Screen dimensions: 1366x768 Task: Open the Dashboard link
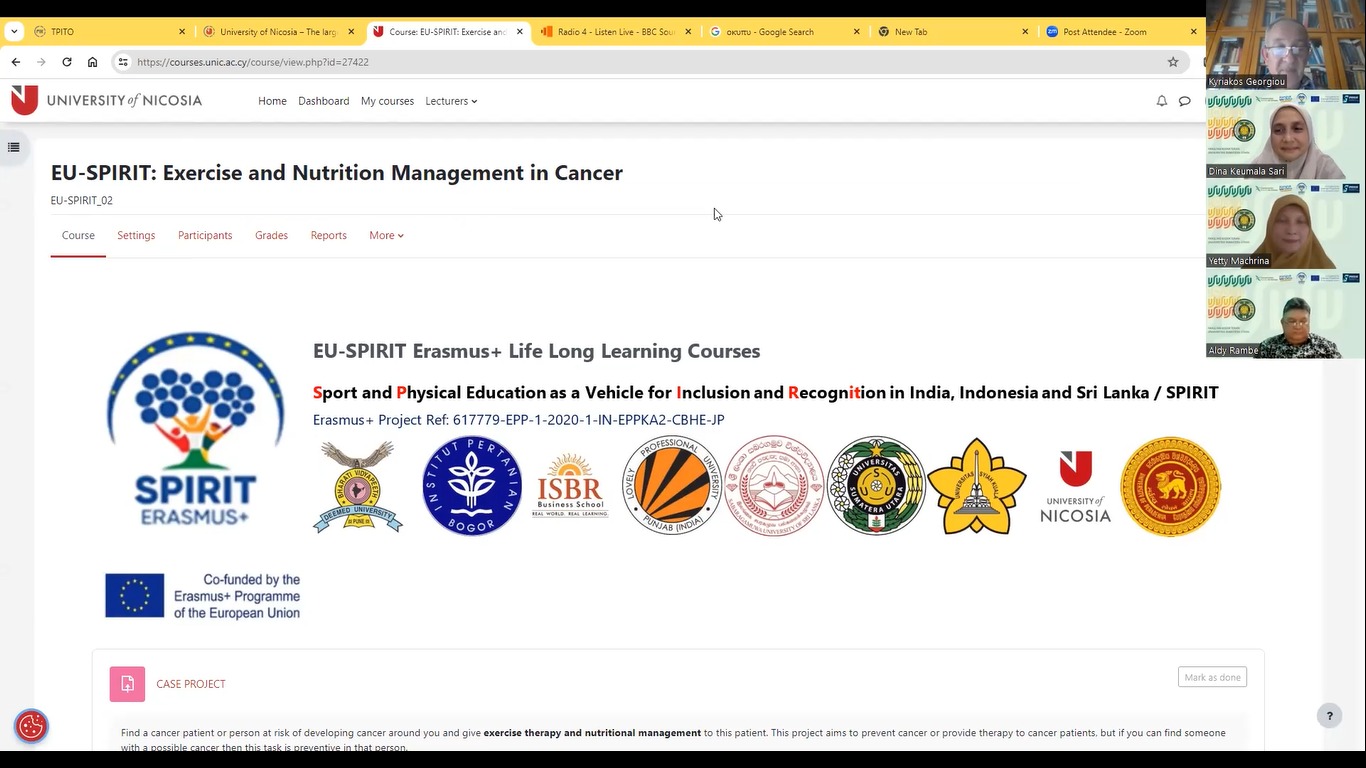[323, 100]
